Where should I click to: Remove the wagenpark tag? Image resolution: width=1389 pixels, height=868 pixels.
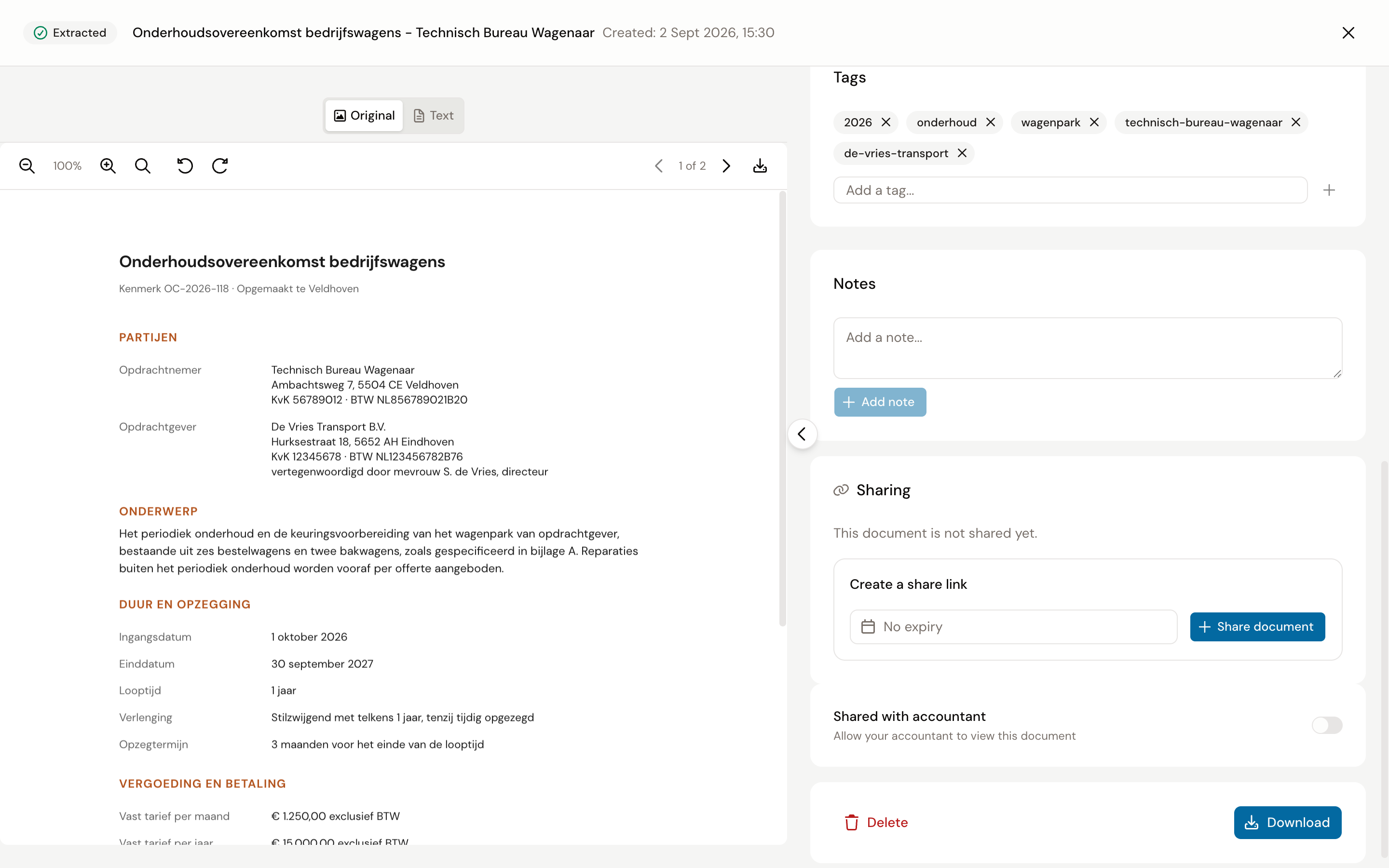tap(1094, 122)
